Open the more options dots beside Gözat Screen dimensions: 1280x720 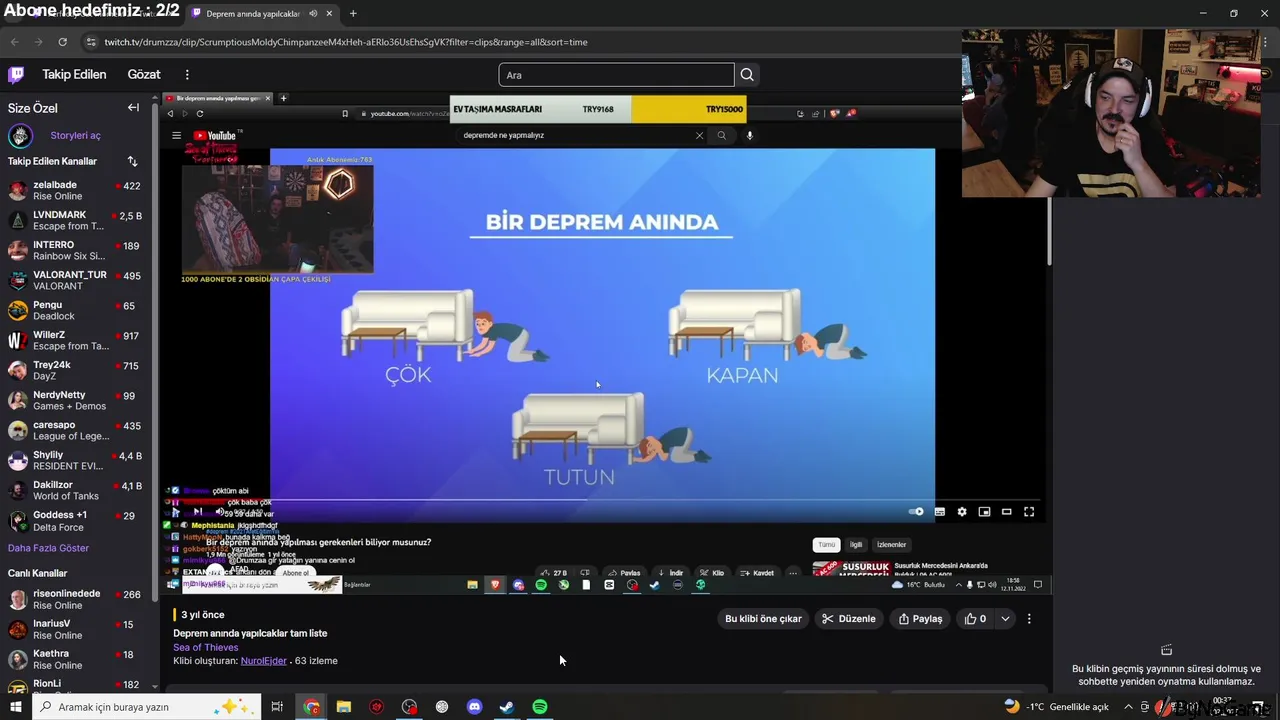187,75
